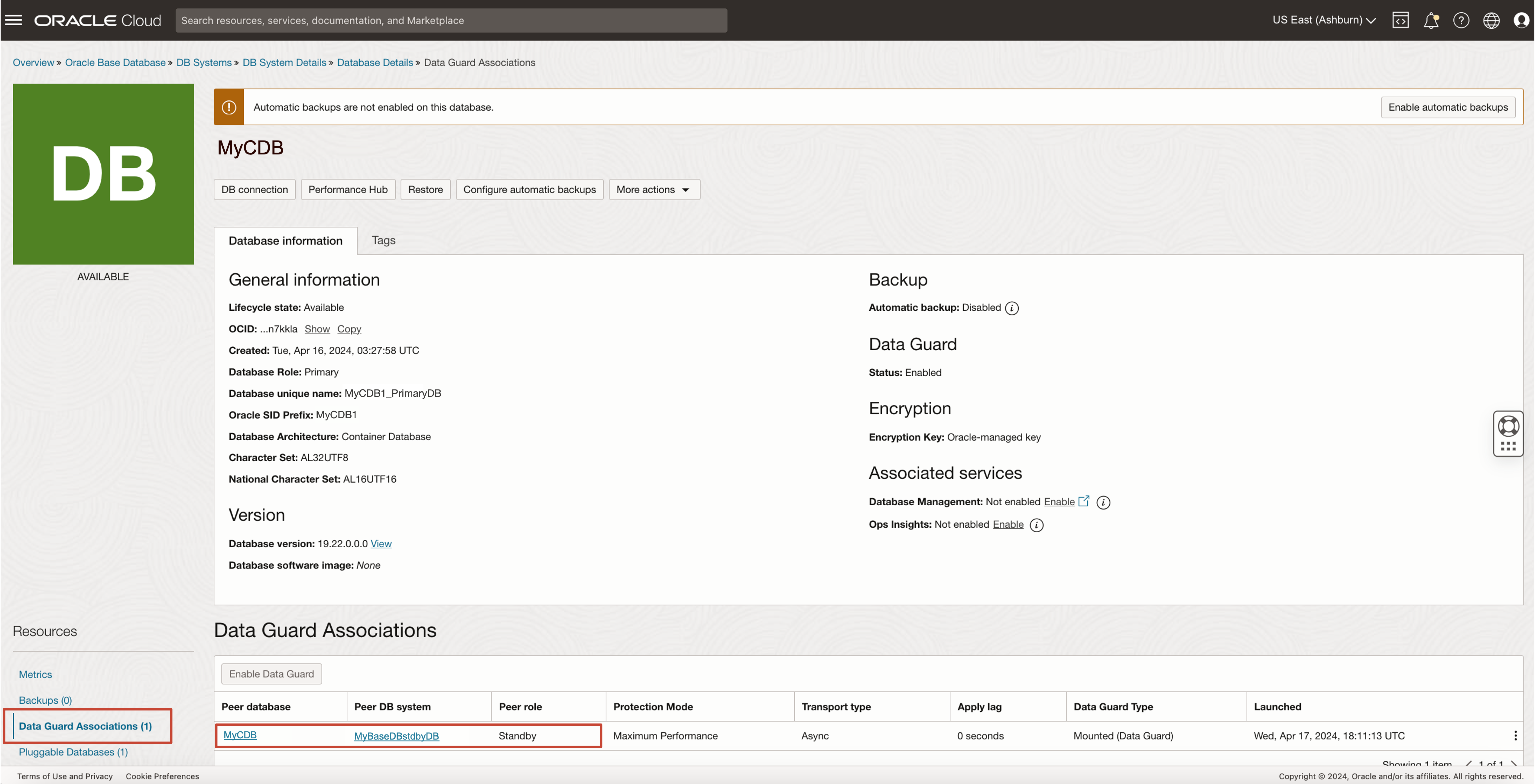The height and width of the screenshot is (784, 1535).
Task: Open the help question mark icon
Action: click(x=1461, y=20)
